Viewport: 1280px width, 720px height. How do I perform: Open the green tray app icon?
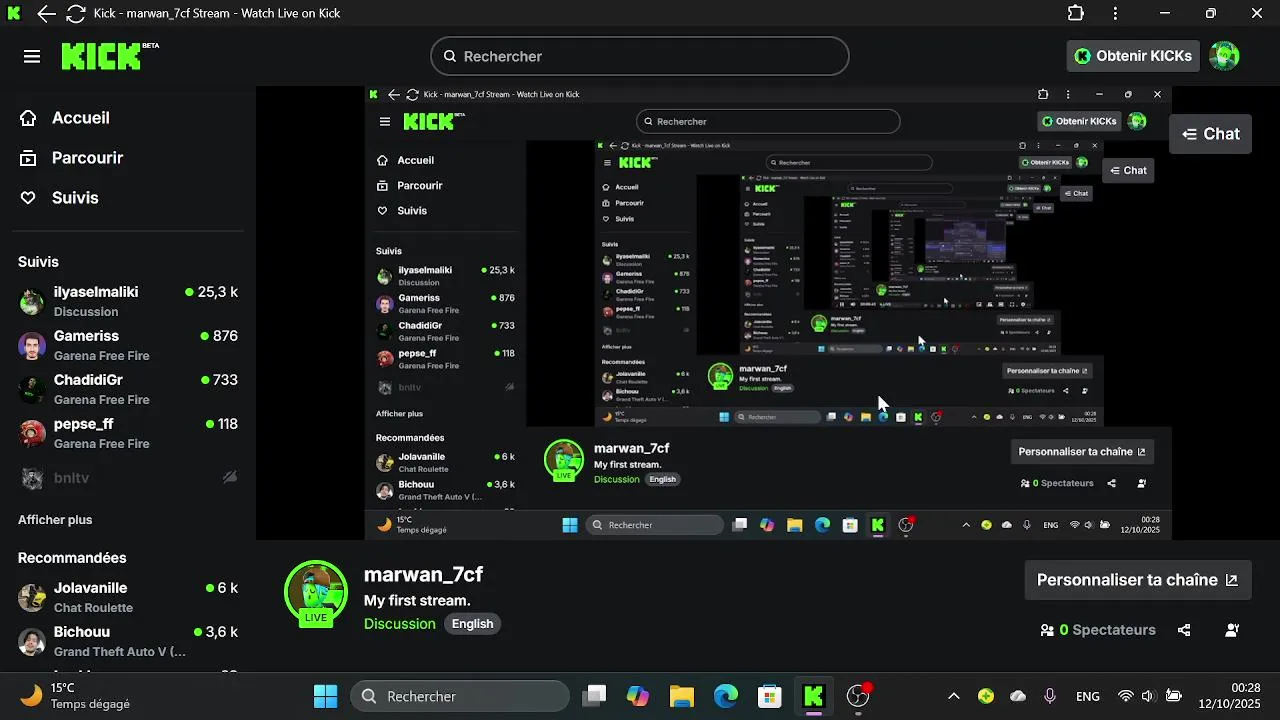pos(986,696)
